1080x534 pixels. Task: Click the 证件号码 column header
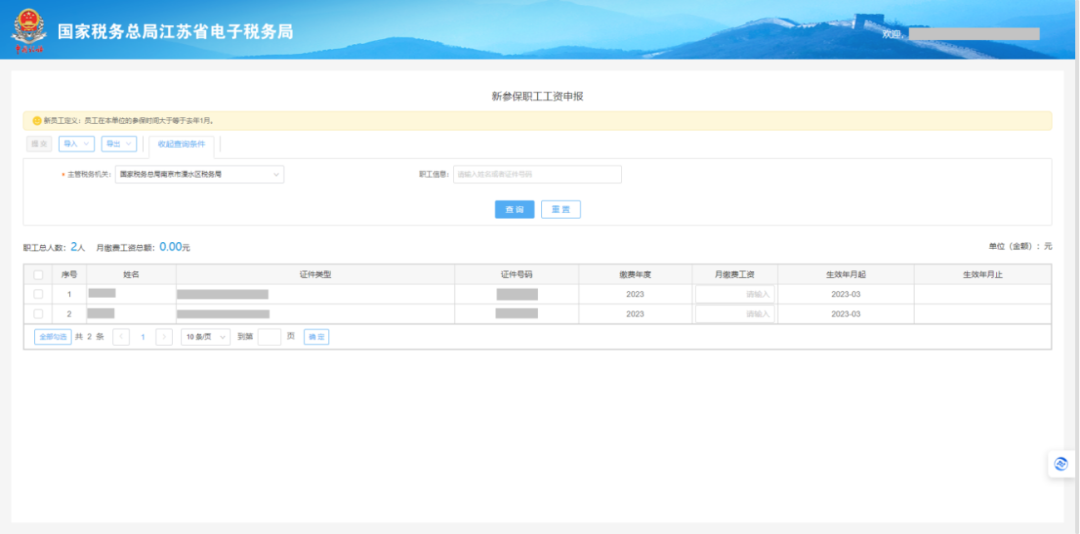click(517, 274)
